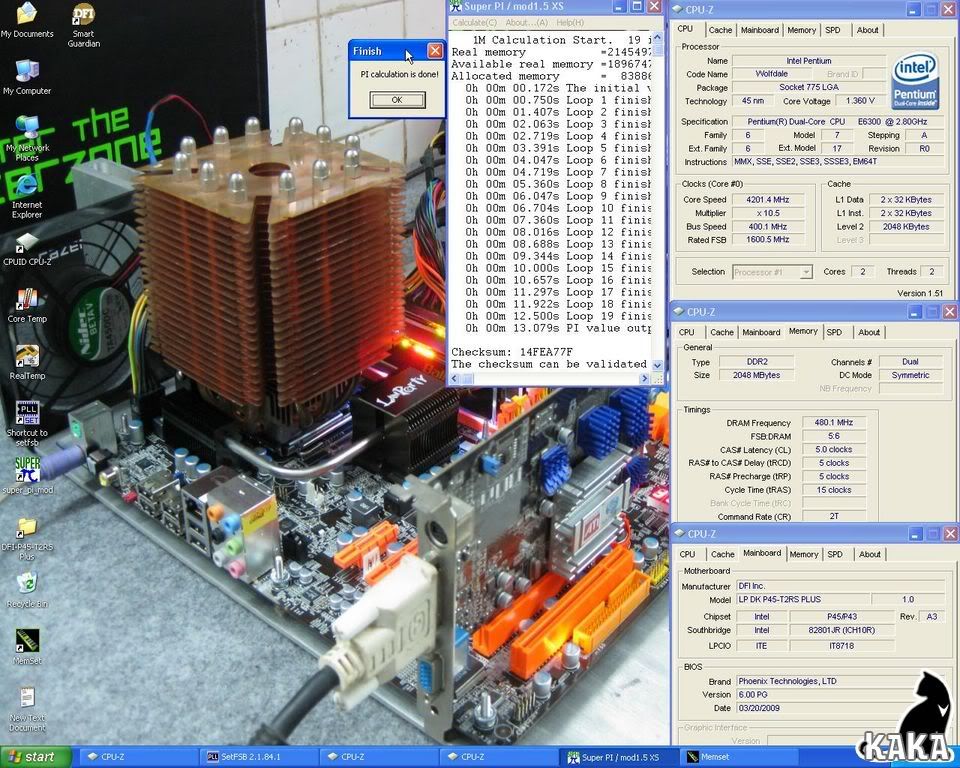The image size is (960, 768).
Task: Open the About menu in Super PI
Action: coord(527,23)
